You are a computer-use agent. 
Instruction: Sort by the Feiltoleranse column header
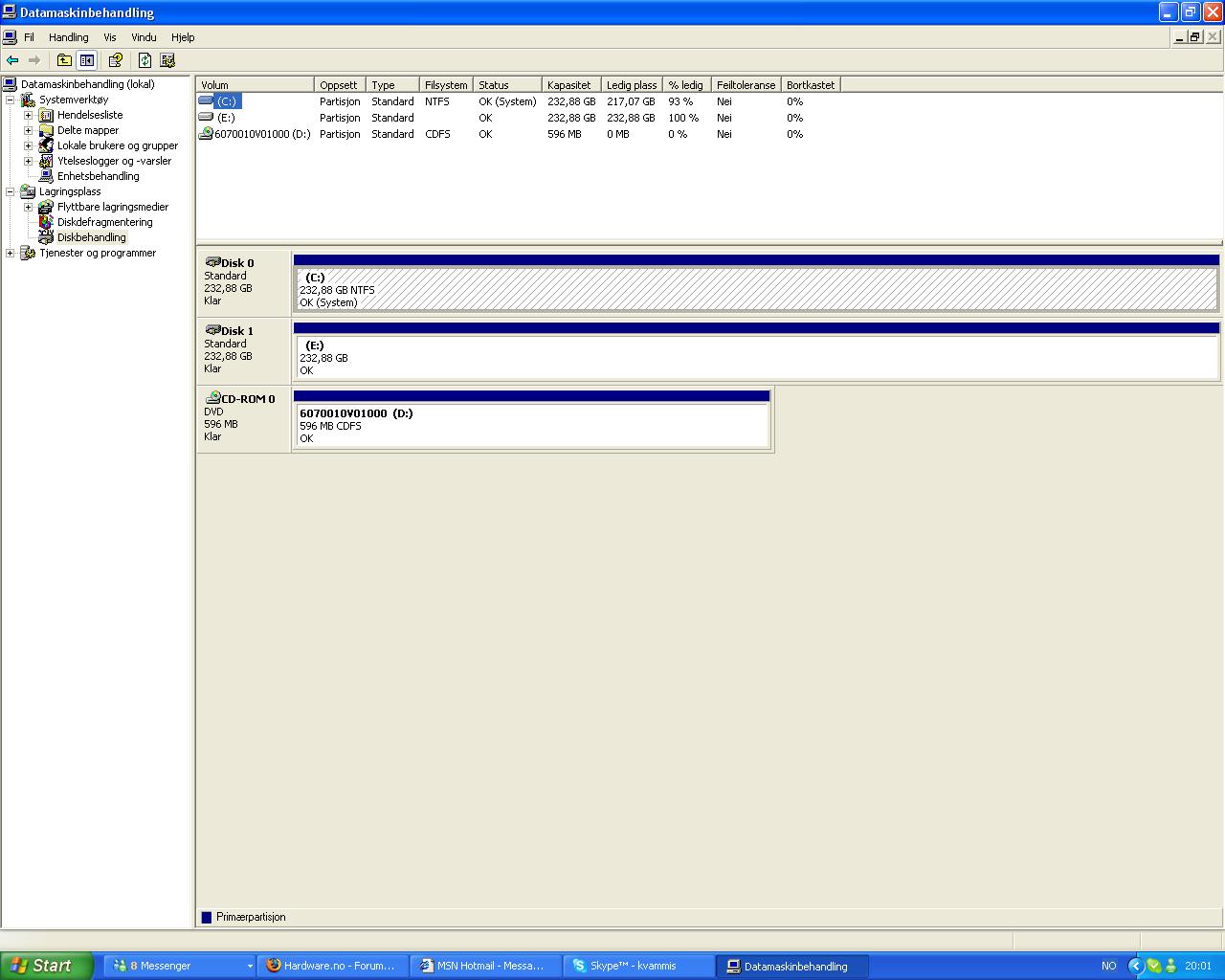[x=746, y=85]
